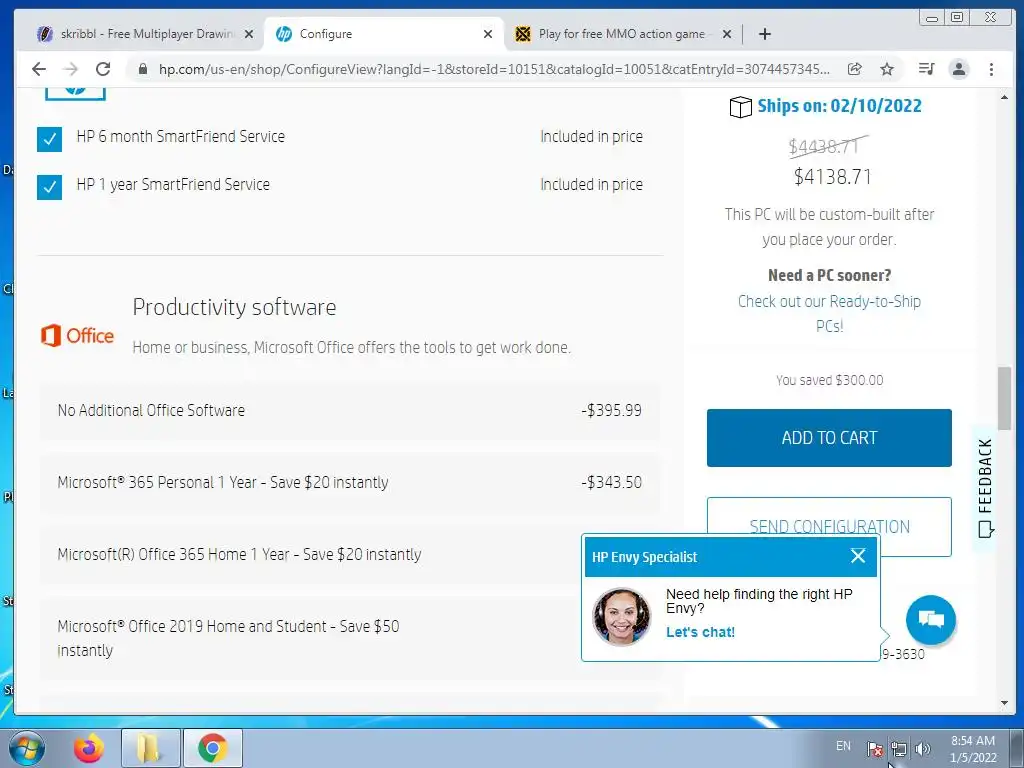Click the $4138.71 price text
Image resolution: width=1024 pixels, height=768 pixels.
coord(832,176)
